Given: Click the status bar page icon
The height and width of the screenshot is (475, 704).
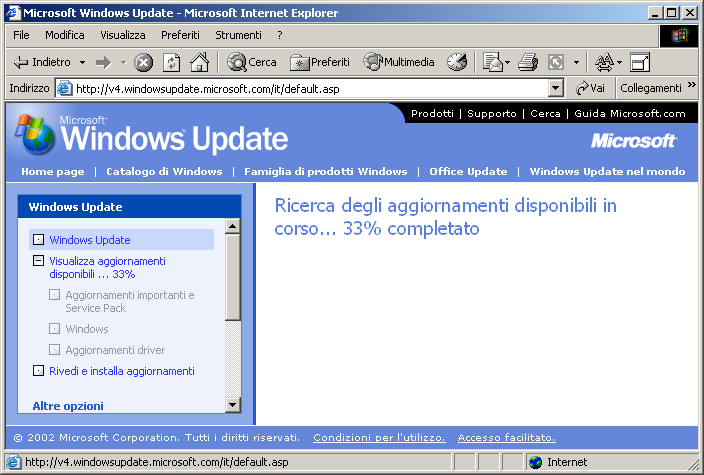Looking at the screenshot, I should (13, 462).
